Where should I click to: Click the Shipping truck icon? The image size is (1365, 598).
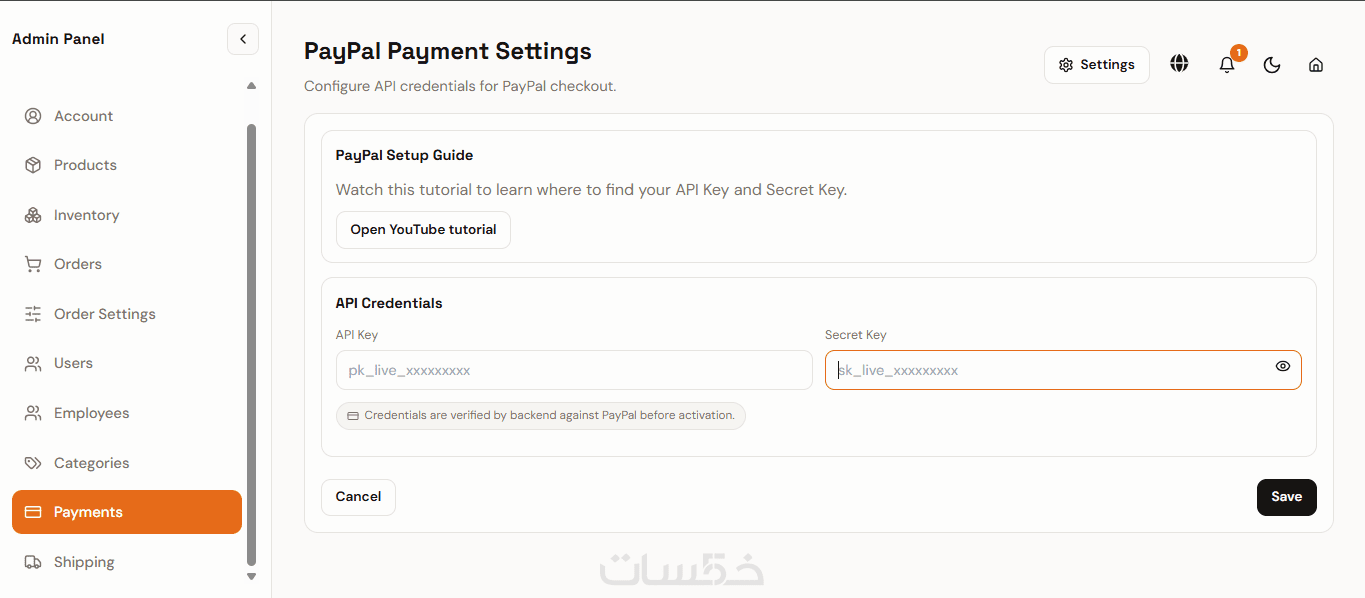pyautogui.click(x=33, y=562)
